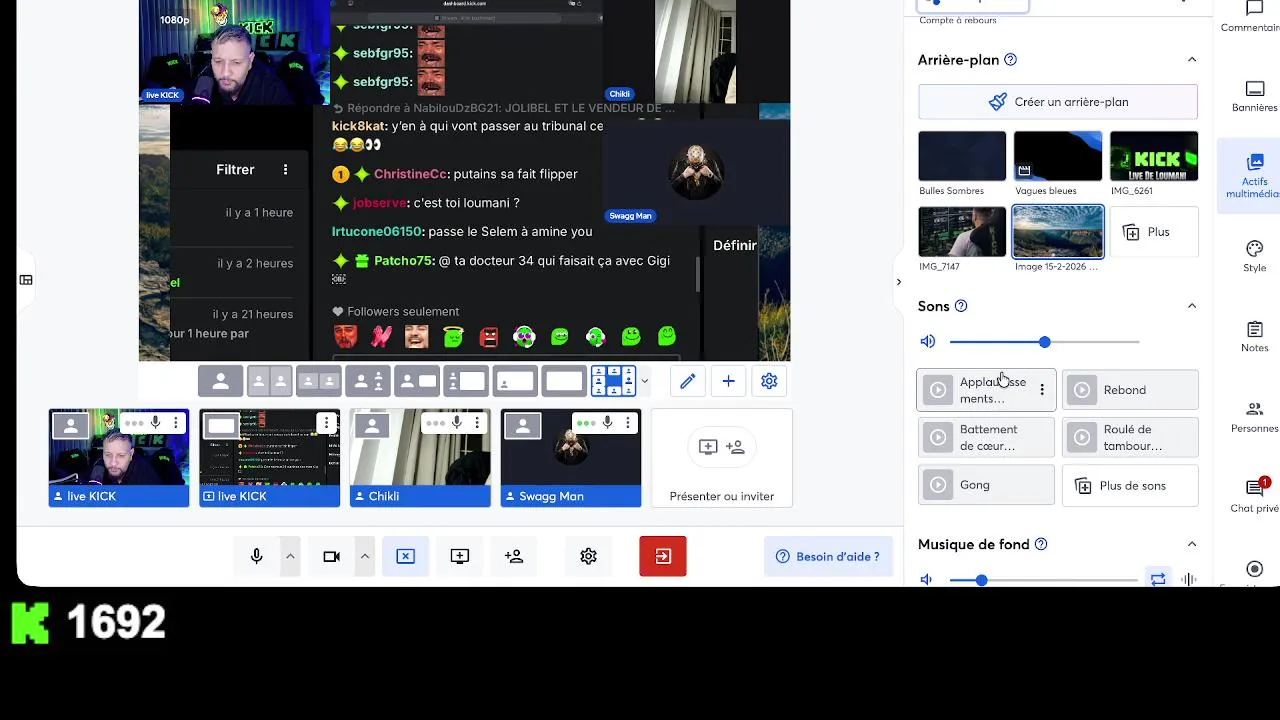This screenshot has height=720, width=1280.
Task: Collapse right panel with small arrow
Action: pyautogui.click(x=898, y=282)
